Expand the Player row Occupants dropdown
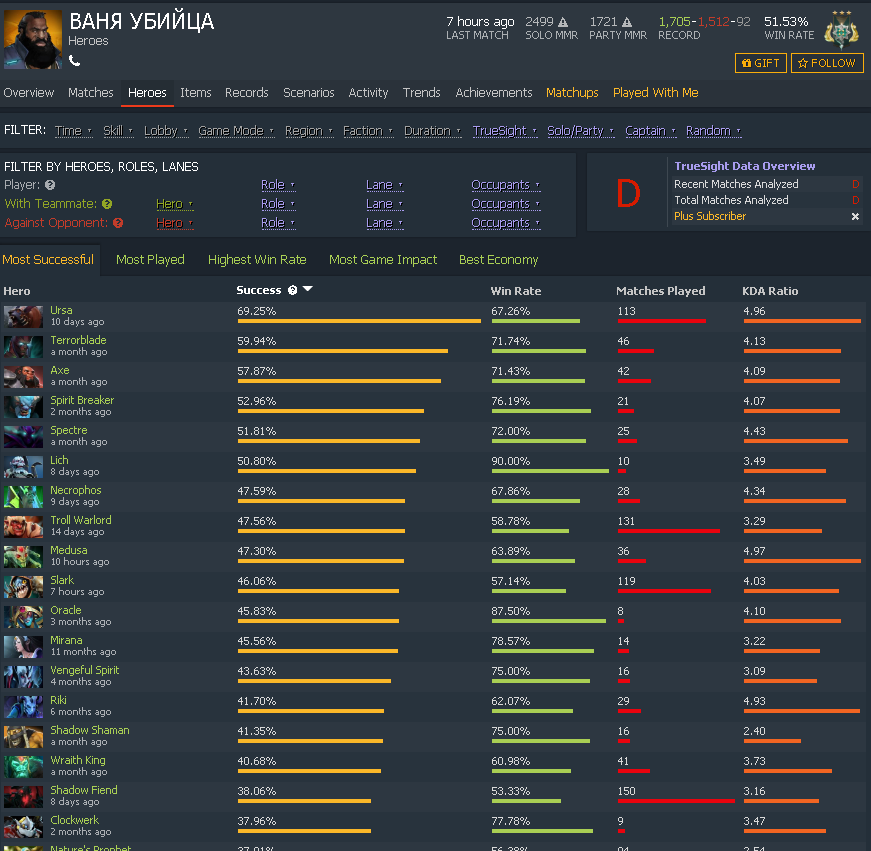This screenshot has width=871, height=851. coord(505,185)
